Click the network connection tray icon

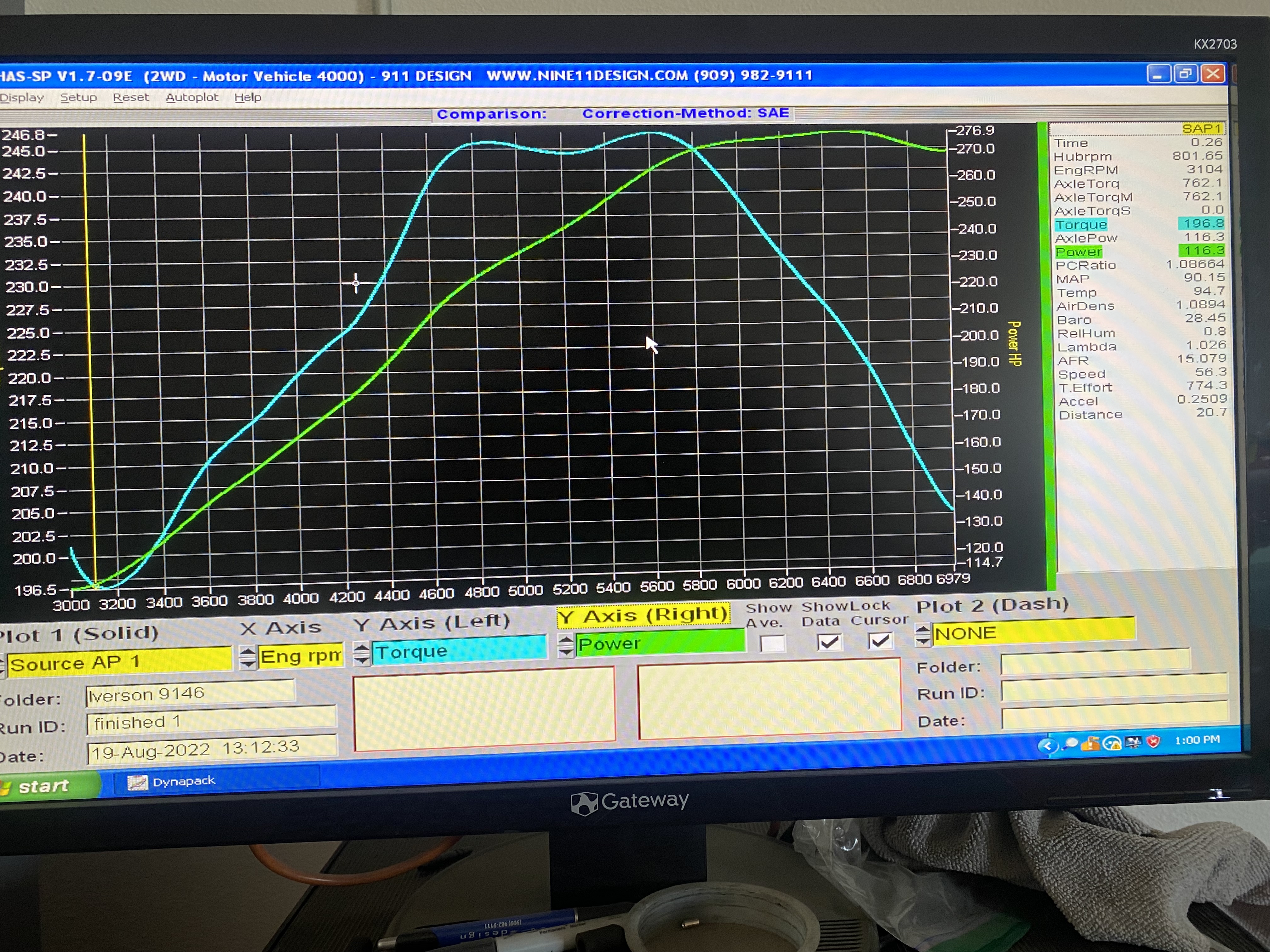click(1133, 743)
